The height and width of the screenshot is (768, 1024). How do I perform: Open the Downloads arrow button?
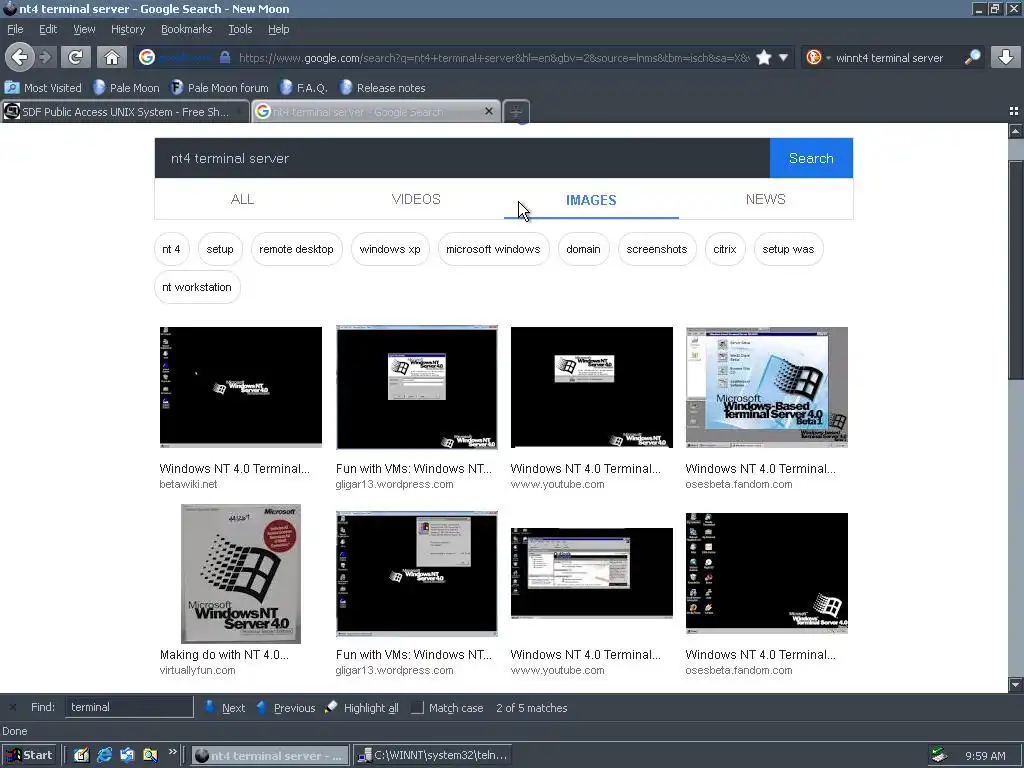pos(1005,57)
